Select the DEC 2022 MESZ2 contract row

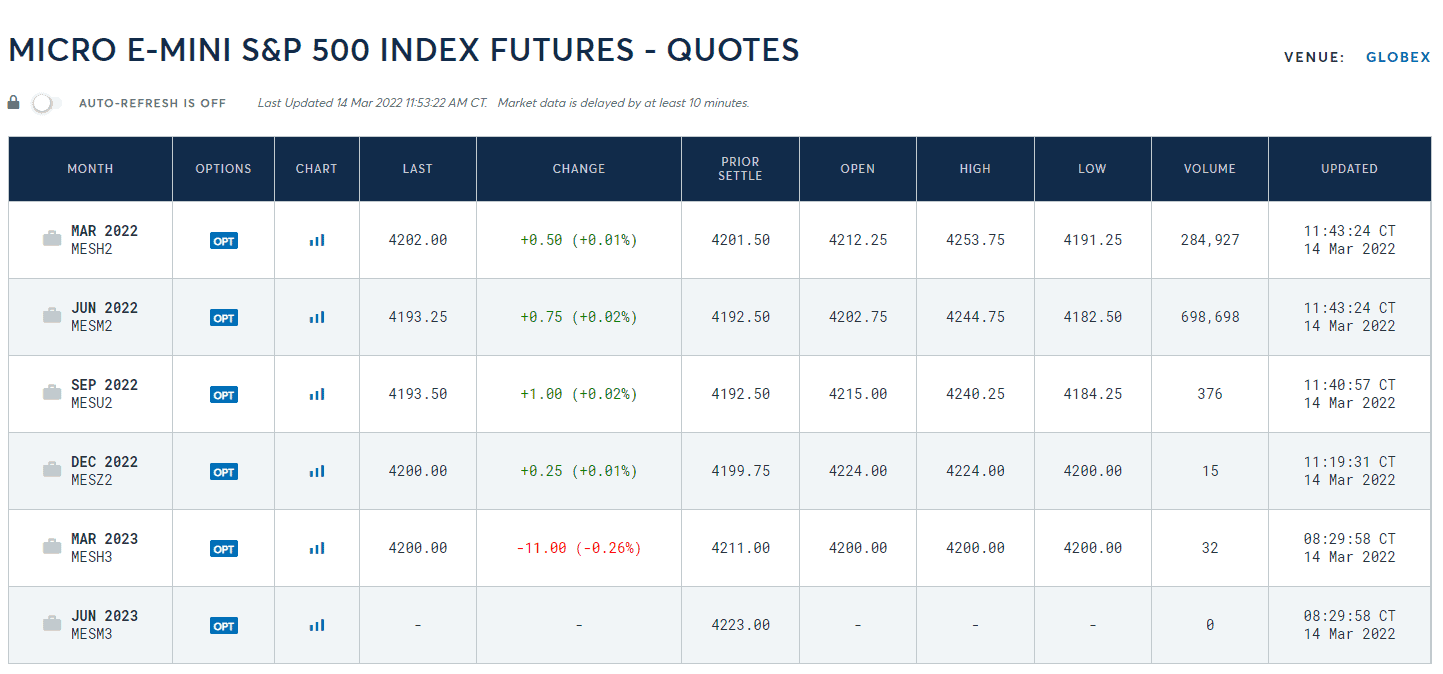104,471
